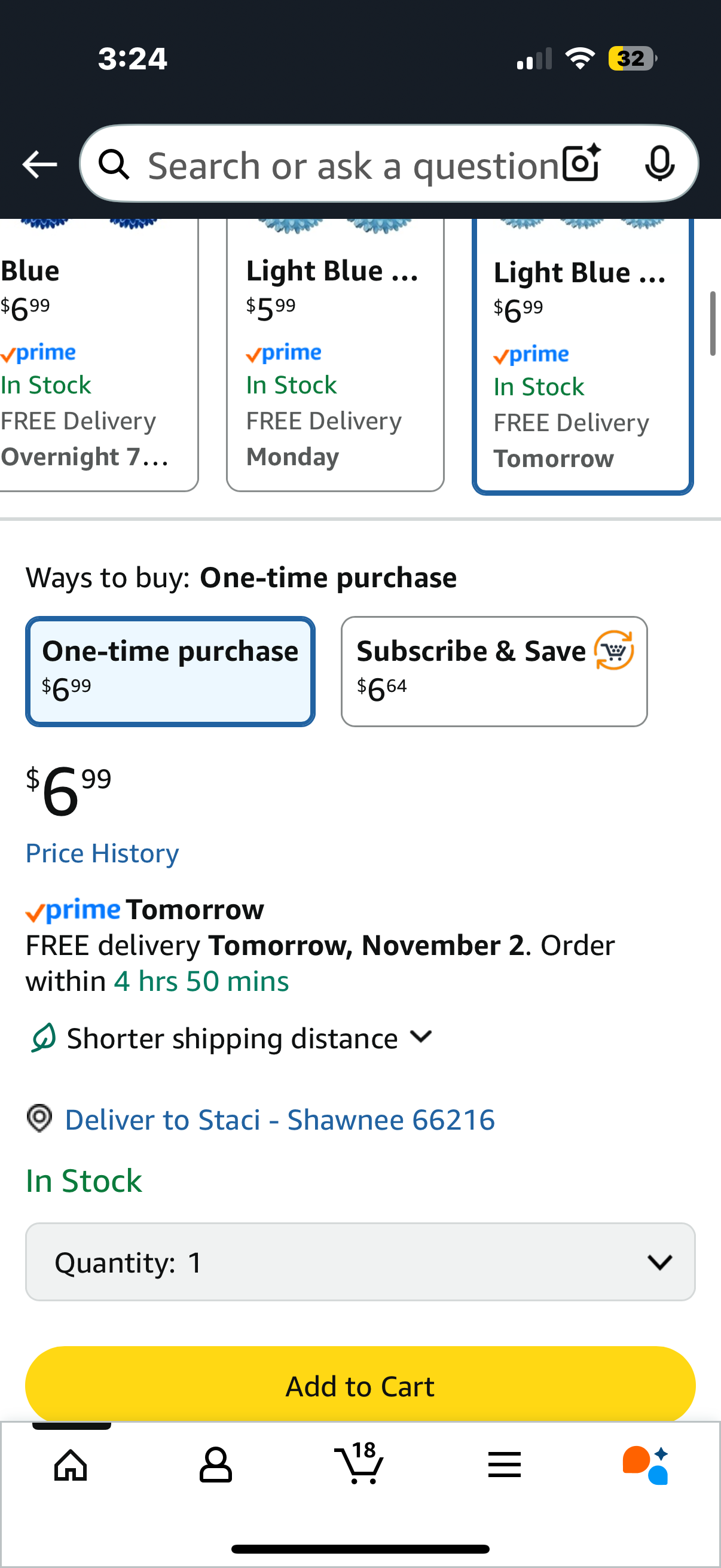
Task: Tap the microphone voice search icon
Action: (x=659, y=164)
